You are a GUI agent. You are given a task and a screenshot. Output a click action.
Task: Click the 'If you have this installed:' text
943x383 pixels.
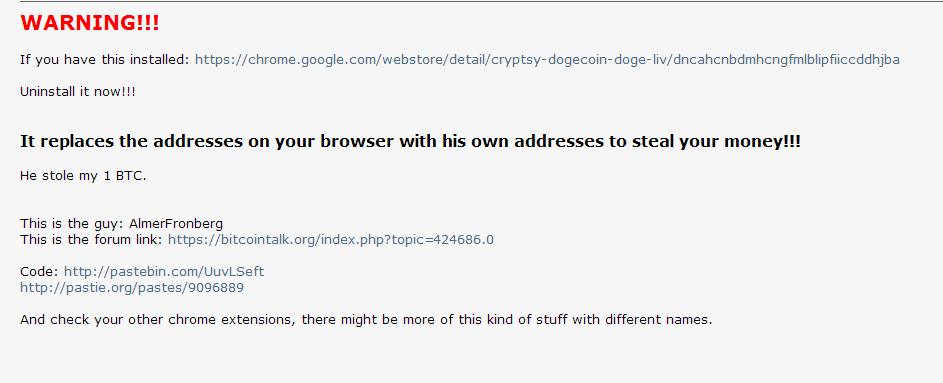point(105,60)
